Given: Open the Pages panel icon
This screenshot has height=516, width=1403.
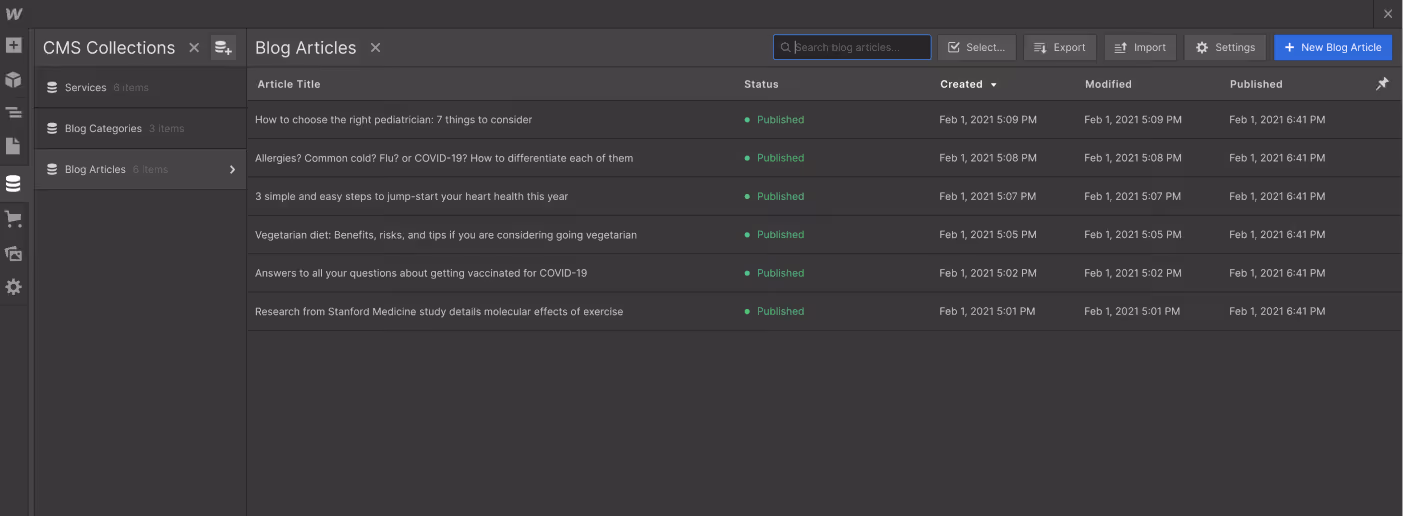Looking at the screenshot, I should click(13, 146).
